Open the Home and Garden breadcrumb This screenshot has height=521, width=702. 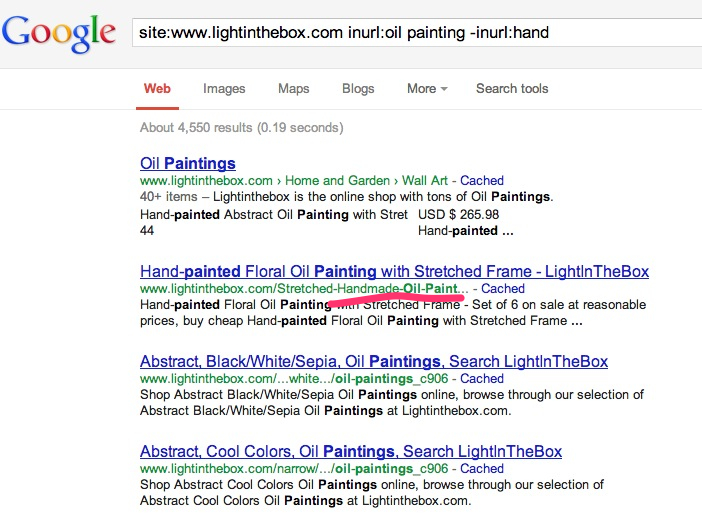click(x=334, y=181)
